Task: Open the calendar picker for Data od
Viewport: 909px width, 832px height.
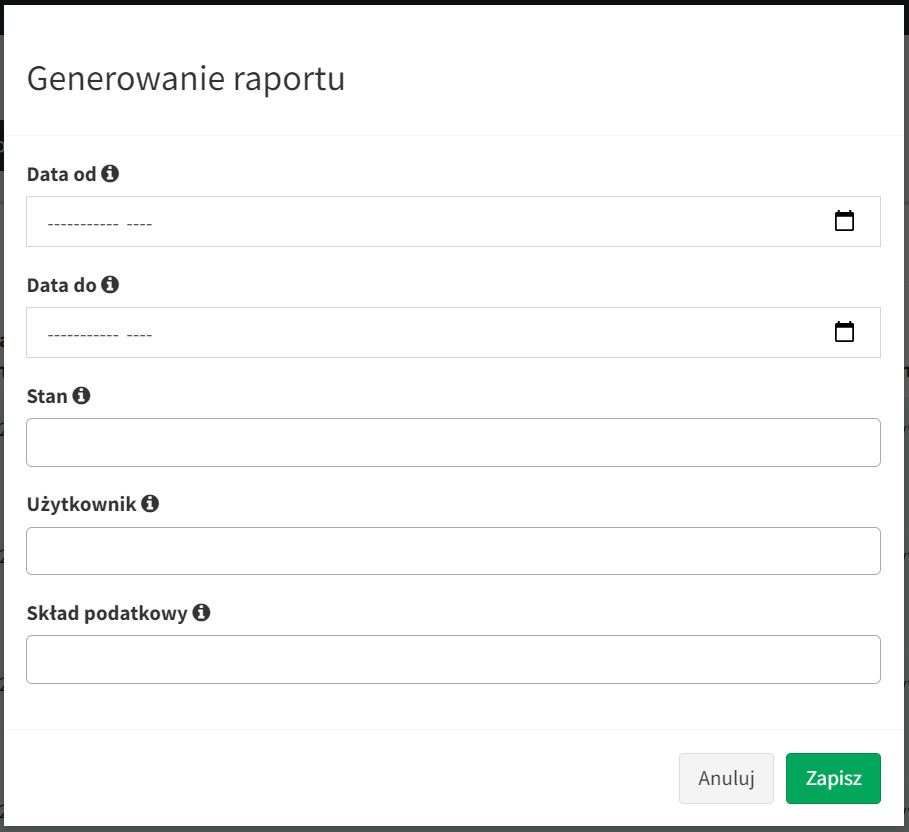Action: click(844, 222)
